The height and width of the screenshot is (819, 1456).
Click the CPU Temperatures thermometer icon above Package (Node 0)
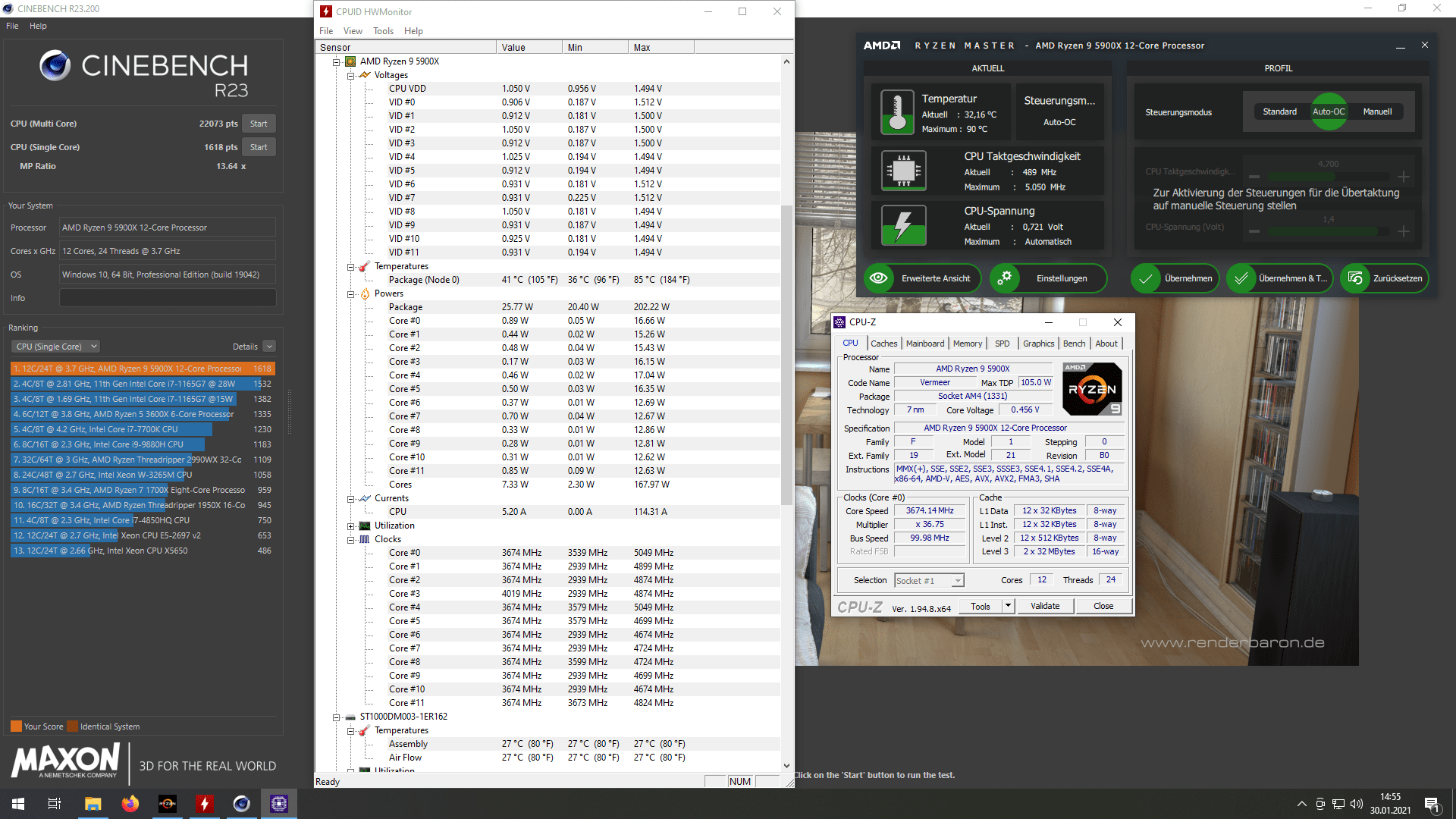365,266
